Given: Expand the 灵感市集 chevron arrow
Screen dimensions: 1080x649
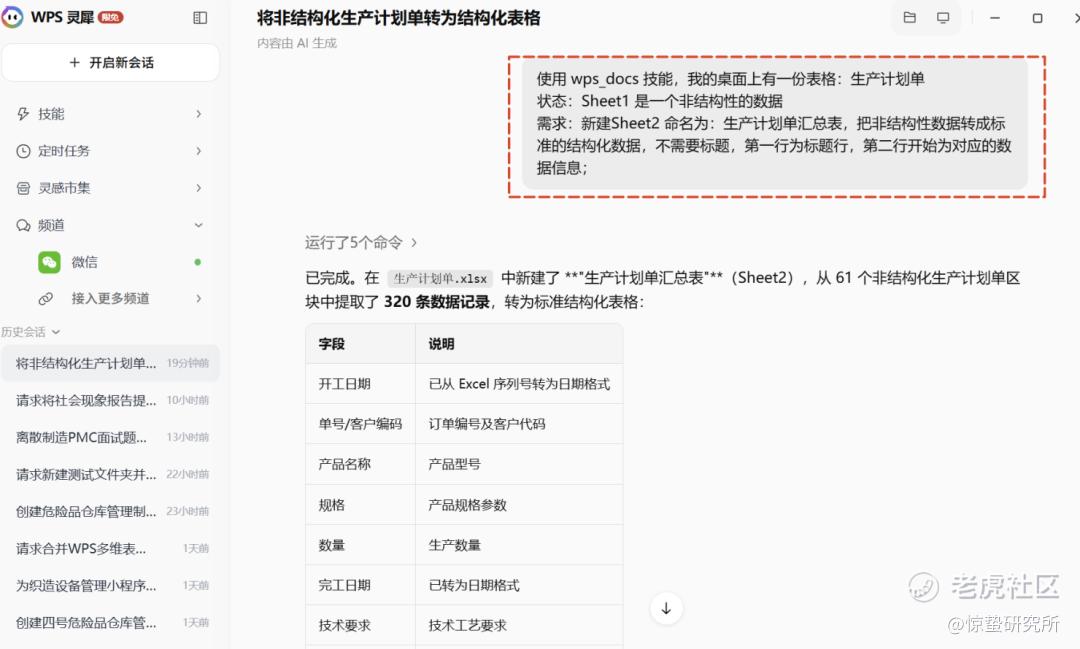Looking at the screenshot, I should [x=198, y=188].
